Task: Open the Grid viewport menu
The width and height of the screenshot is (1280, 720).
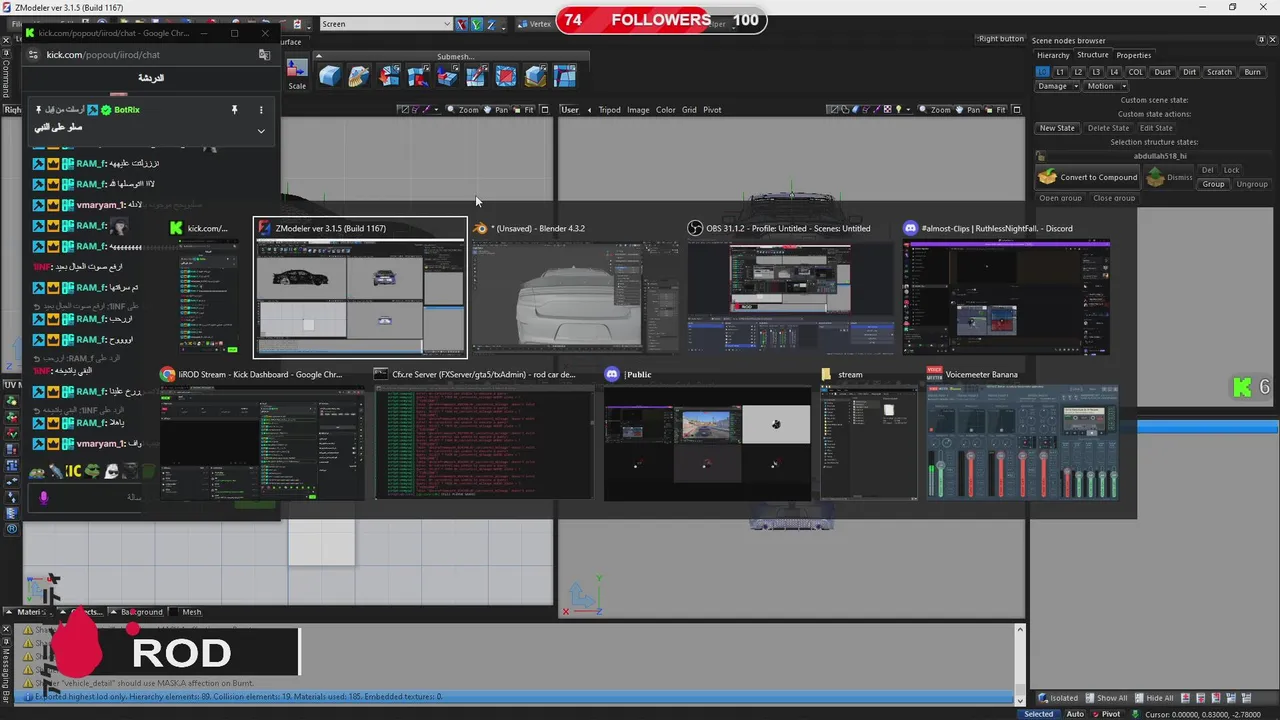Action: tap(689, 110)
